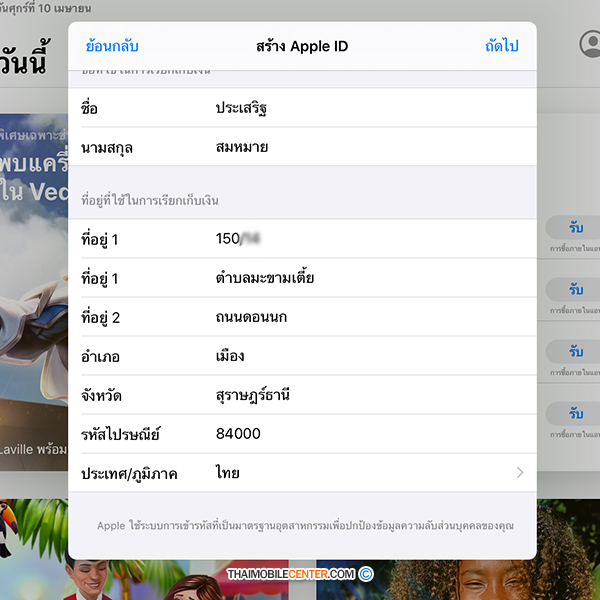Open the account profile icon
The image size is (600, 600).
590,44
